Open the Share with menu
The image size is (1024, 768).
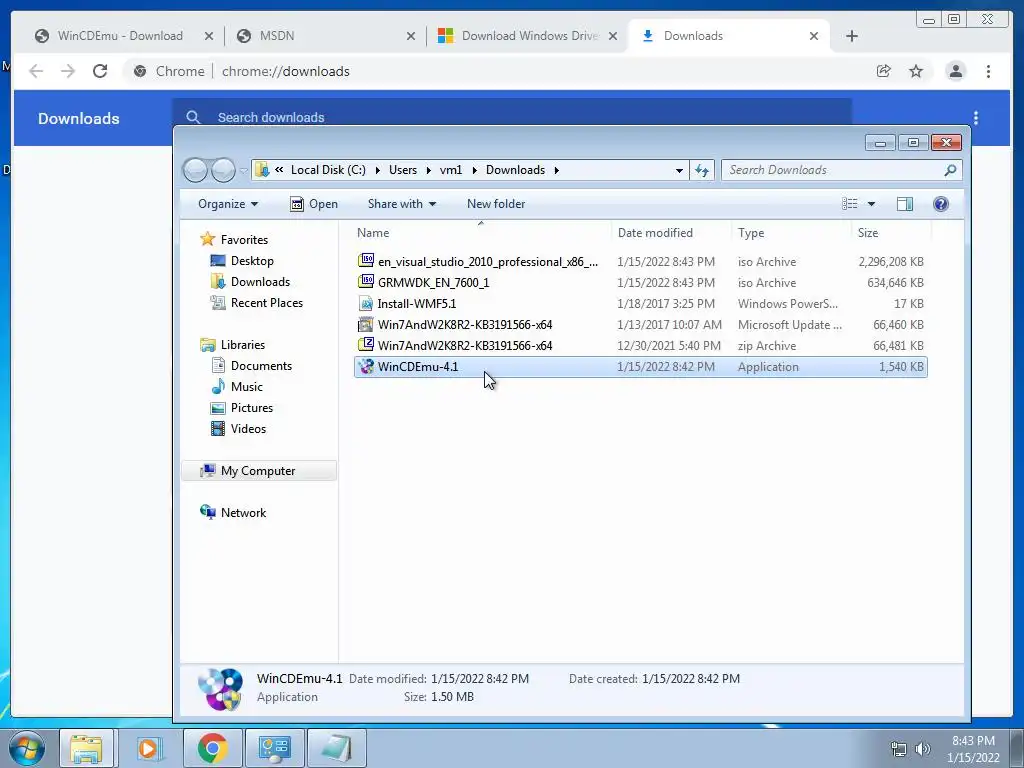402,204
